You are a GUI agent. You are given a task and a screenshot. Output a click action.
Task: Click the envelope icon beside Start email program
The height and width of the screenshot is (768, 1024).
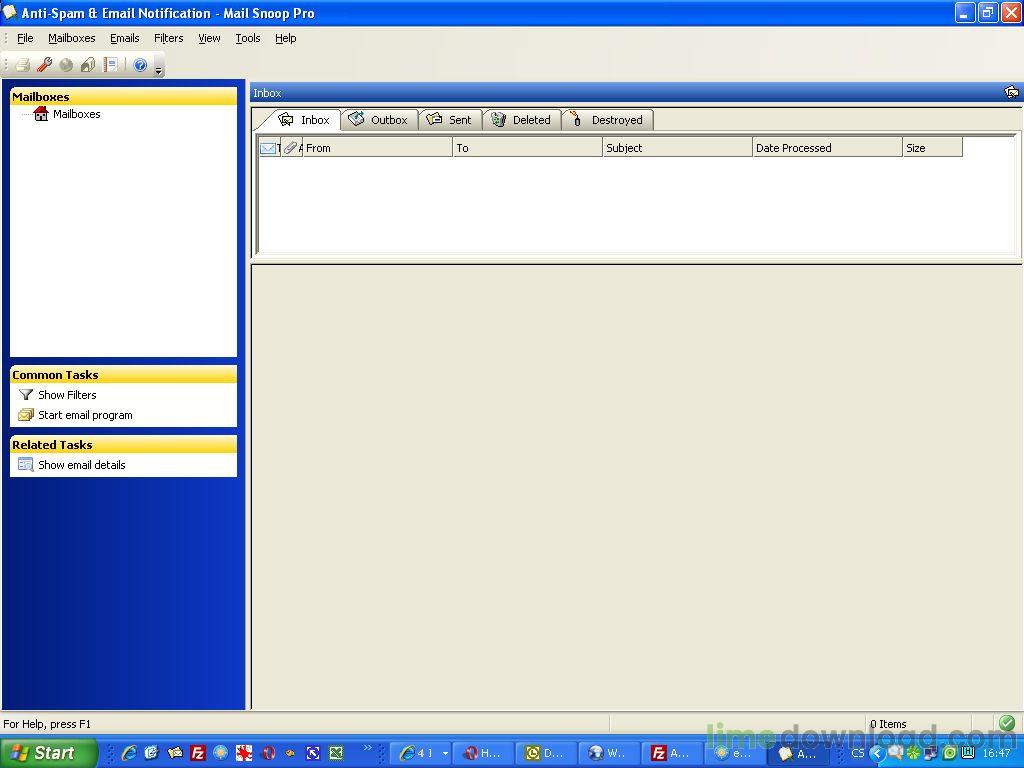(x=25, y=415)
